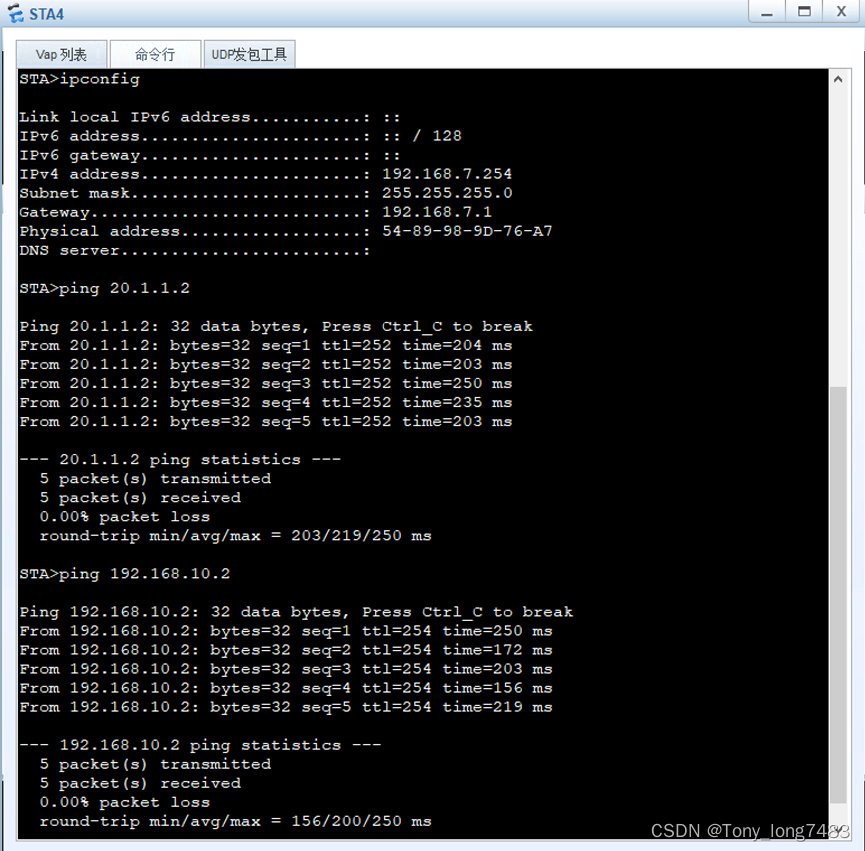Maximize the STA4 window

[804, 12]
